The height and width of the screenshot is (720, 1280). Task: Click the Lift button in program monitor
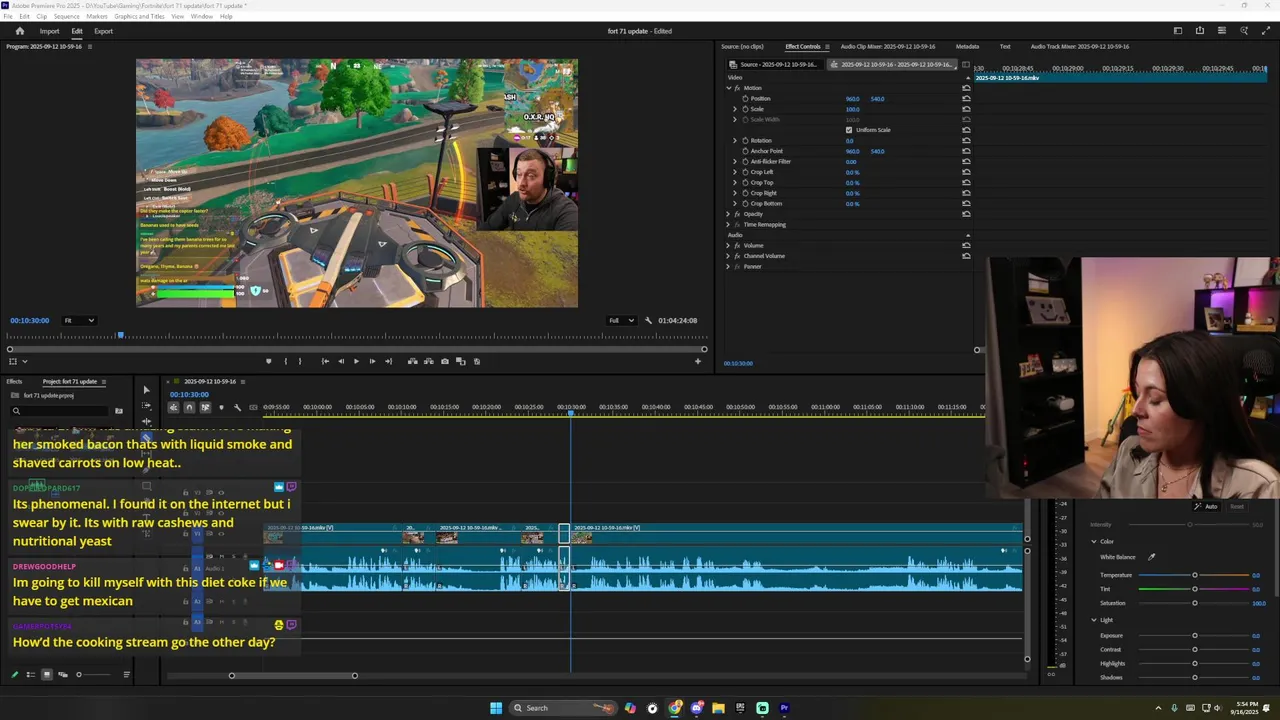[413, 361]
